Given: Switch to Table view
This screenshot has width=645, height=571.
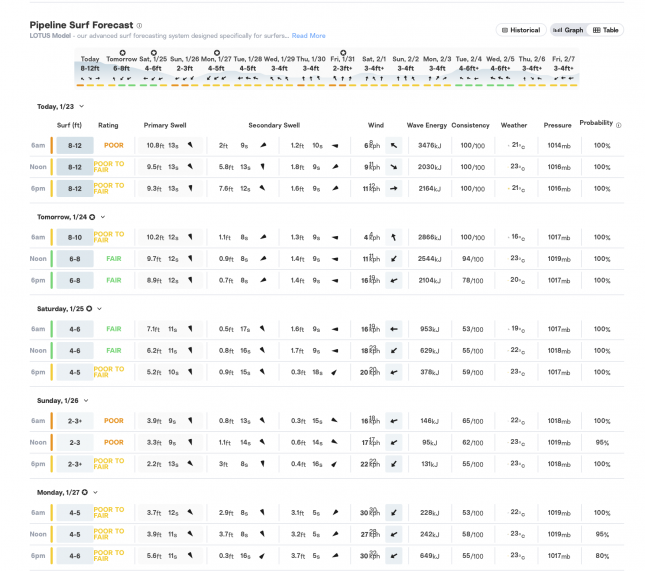Looking at the screenshot, I should 606,30.
